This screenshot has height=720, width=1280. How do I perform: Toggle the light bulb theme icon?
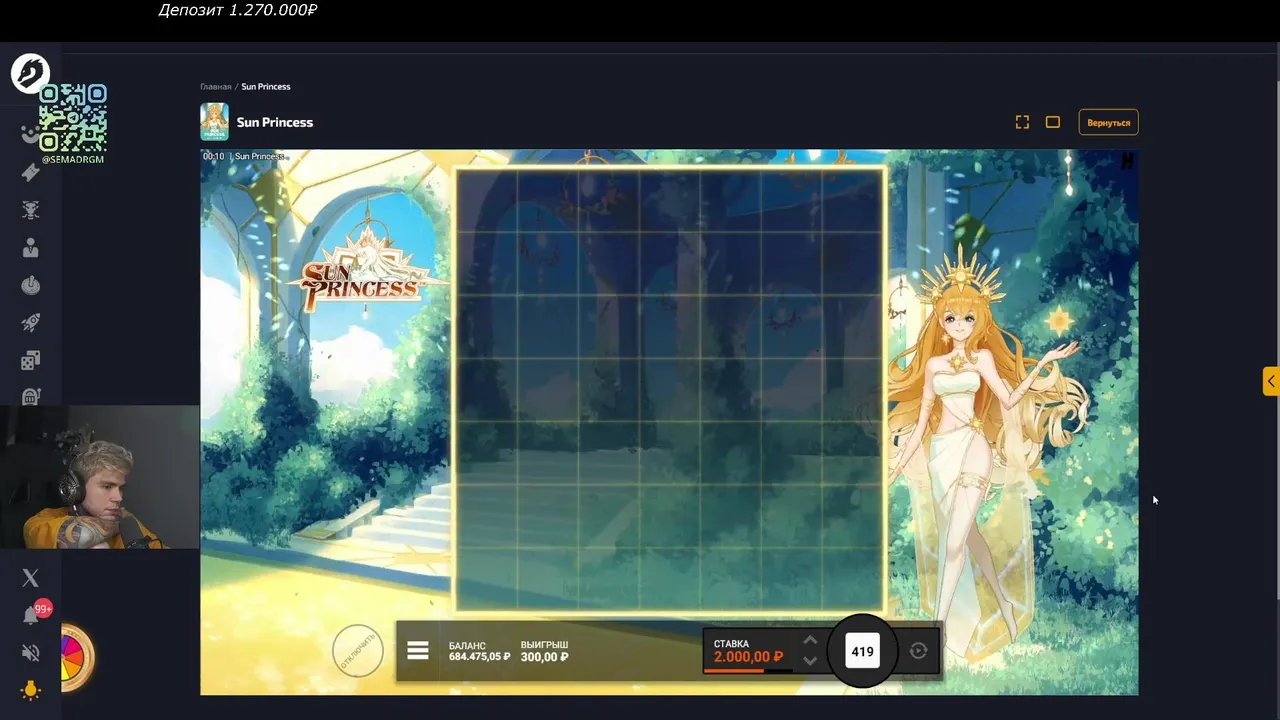click(x=30, y=690)
